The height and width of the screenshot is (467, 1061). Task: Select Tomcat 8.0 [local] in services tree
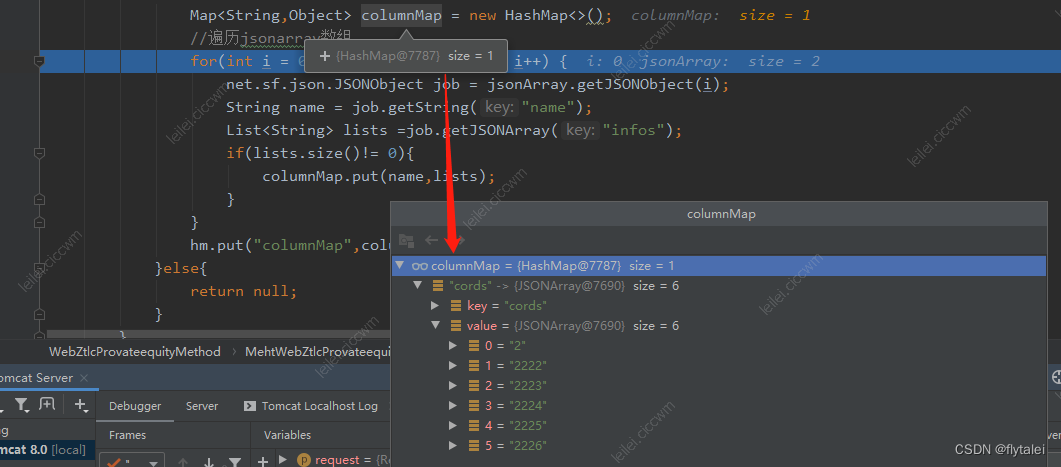(x=43, y=449)
